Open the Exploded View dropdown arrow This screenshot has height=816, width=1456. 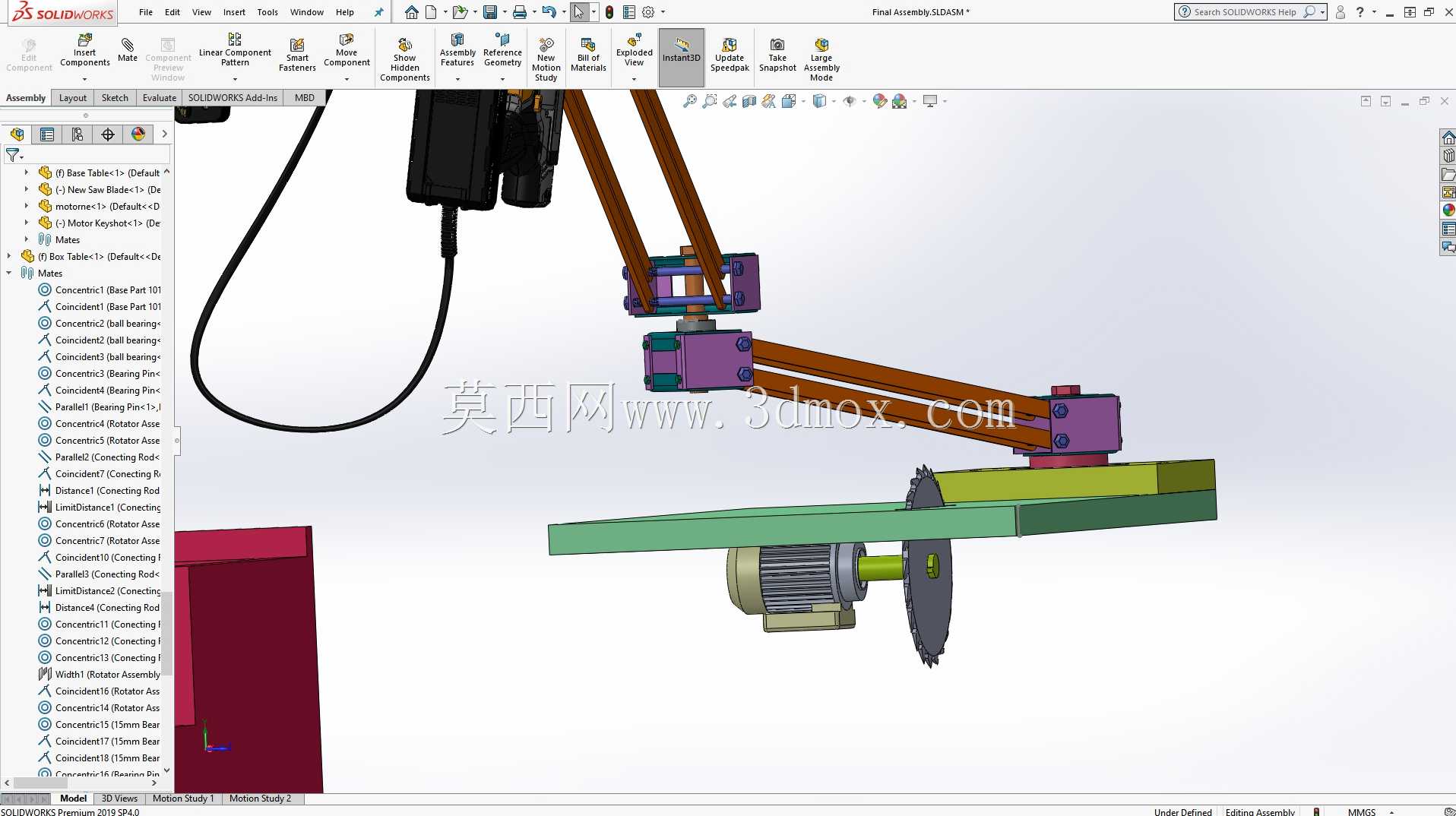click(x=635, y=79)
